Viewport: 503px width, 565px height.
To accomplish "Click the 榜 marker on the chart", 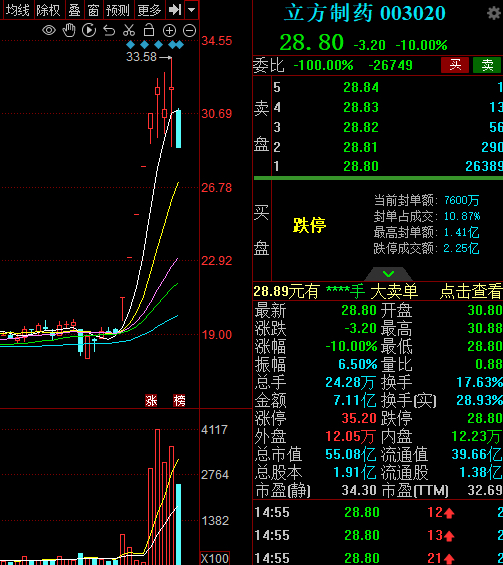I will [179, 400].
